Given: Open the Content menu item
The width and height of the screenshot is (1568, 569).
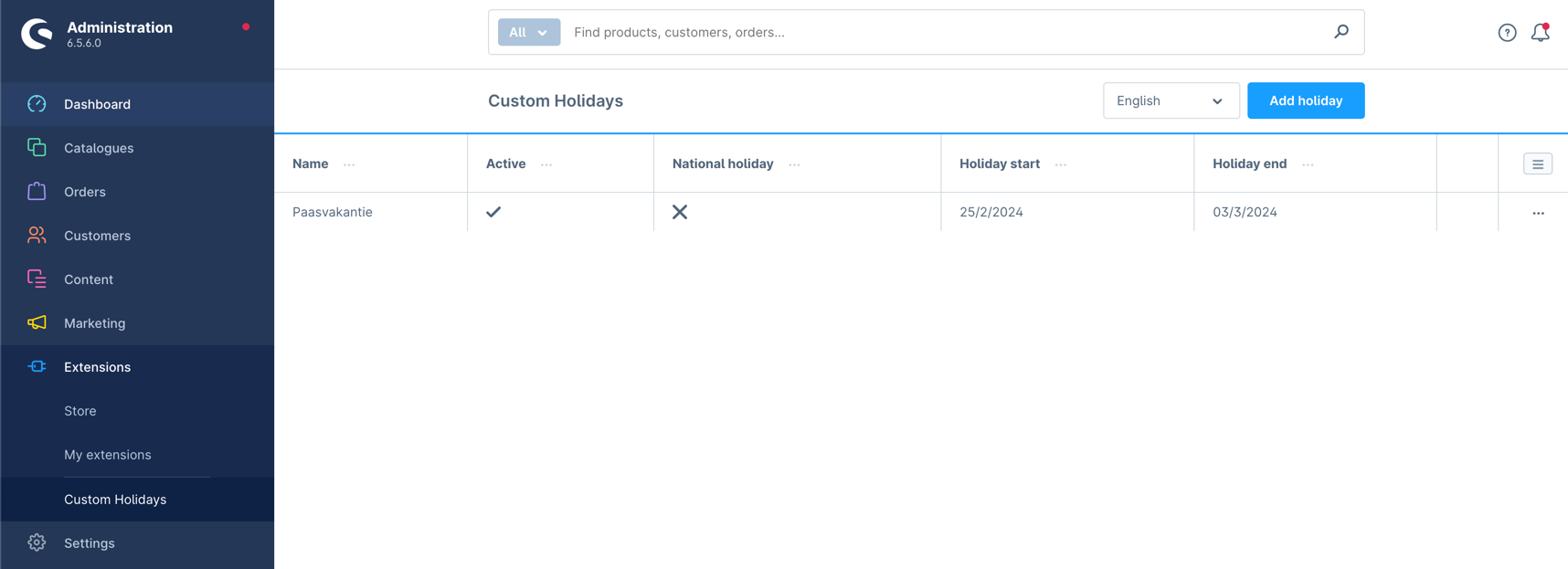Looking at the screenshot, I should coord(137,279).
